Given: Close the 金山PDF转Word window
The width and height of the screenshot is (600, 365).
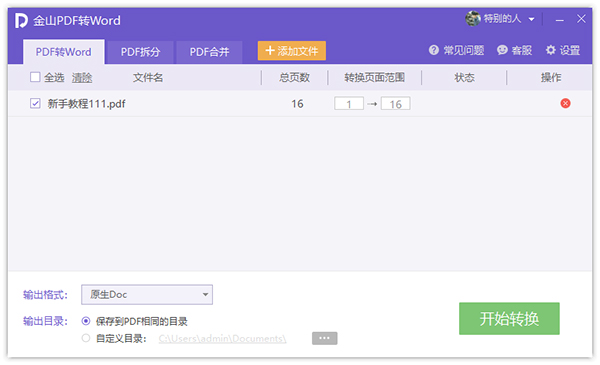Looking at the screenshot, I should coord(581,19).
